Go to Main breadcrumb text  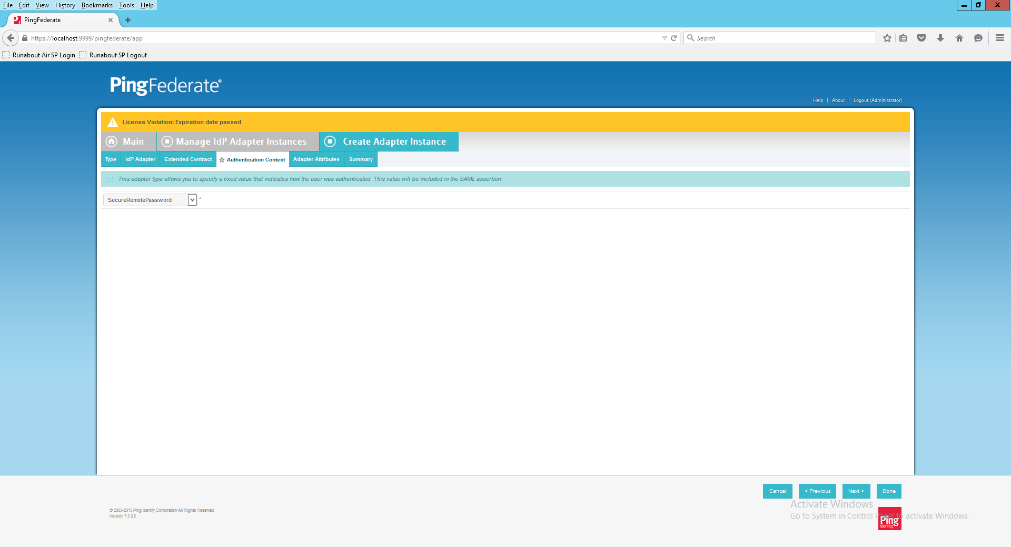tap(133, 141)
